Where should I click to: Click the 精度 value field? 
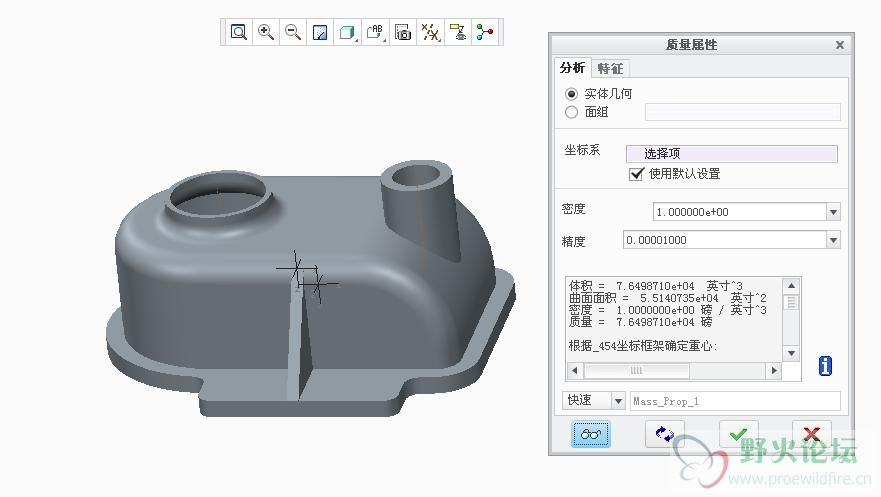point(725,240)
